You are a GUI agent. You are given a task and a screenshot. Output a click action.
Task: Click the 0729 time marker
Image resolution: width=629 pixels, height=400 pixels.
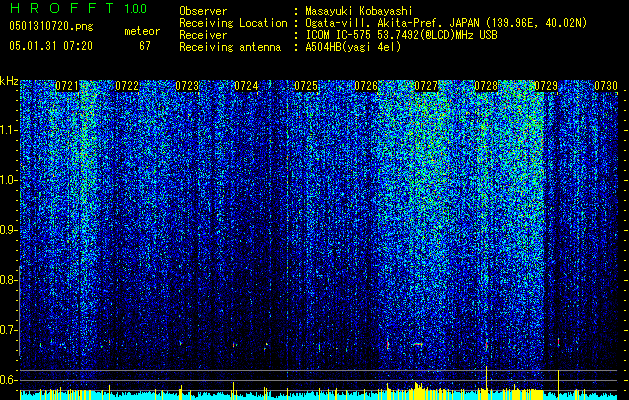(x=546, y=86)
